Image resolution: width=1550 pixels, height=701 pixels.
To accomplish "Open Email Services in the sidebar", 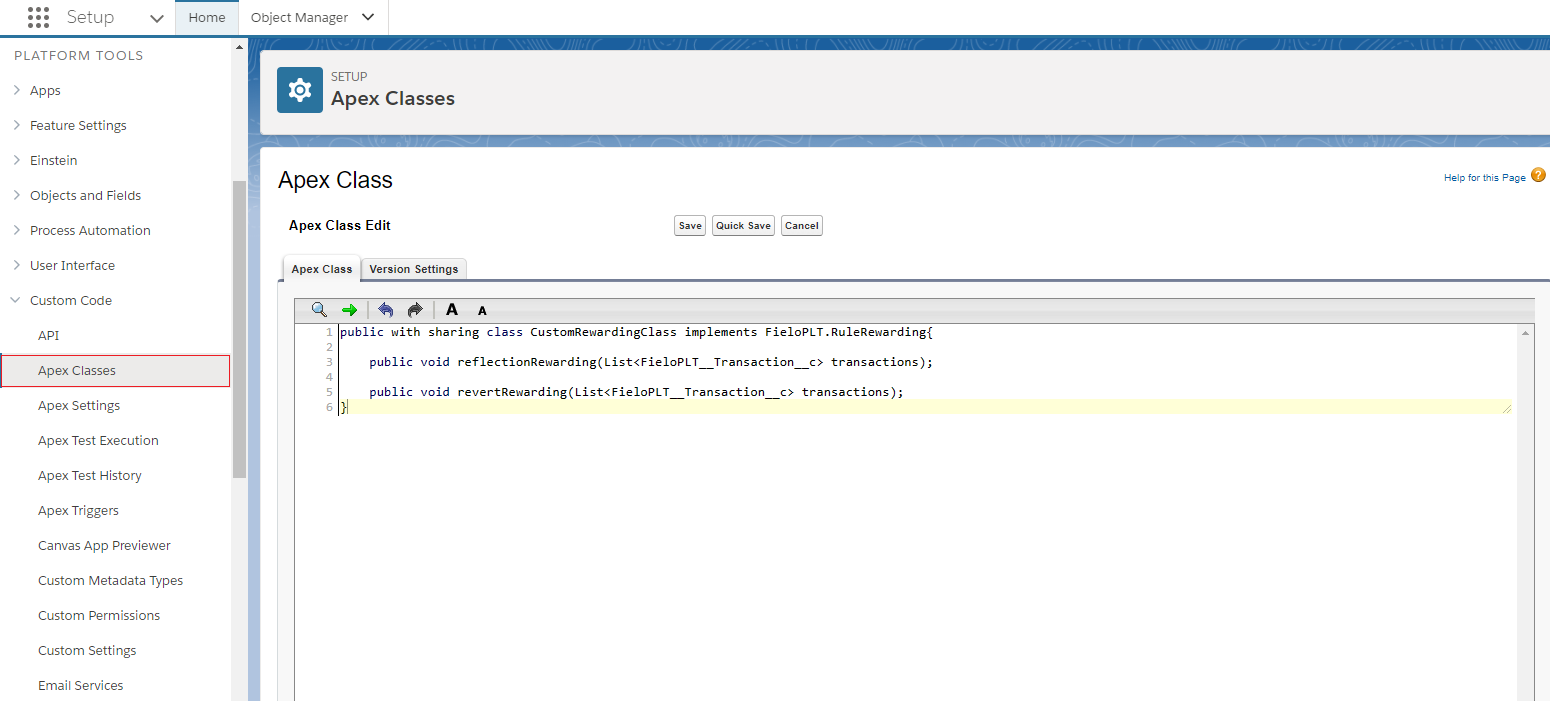I will (x=81, y=685).
